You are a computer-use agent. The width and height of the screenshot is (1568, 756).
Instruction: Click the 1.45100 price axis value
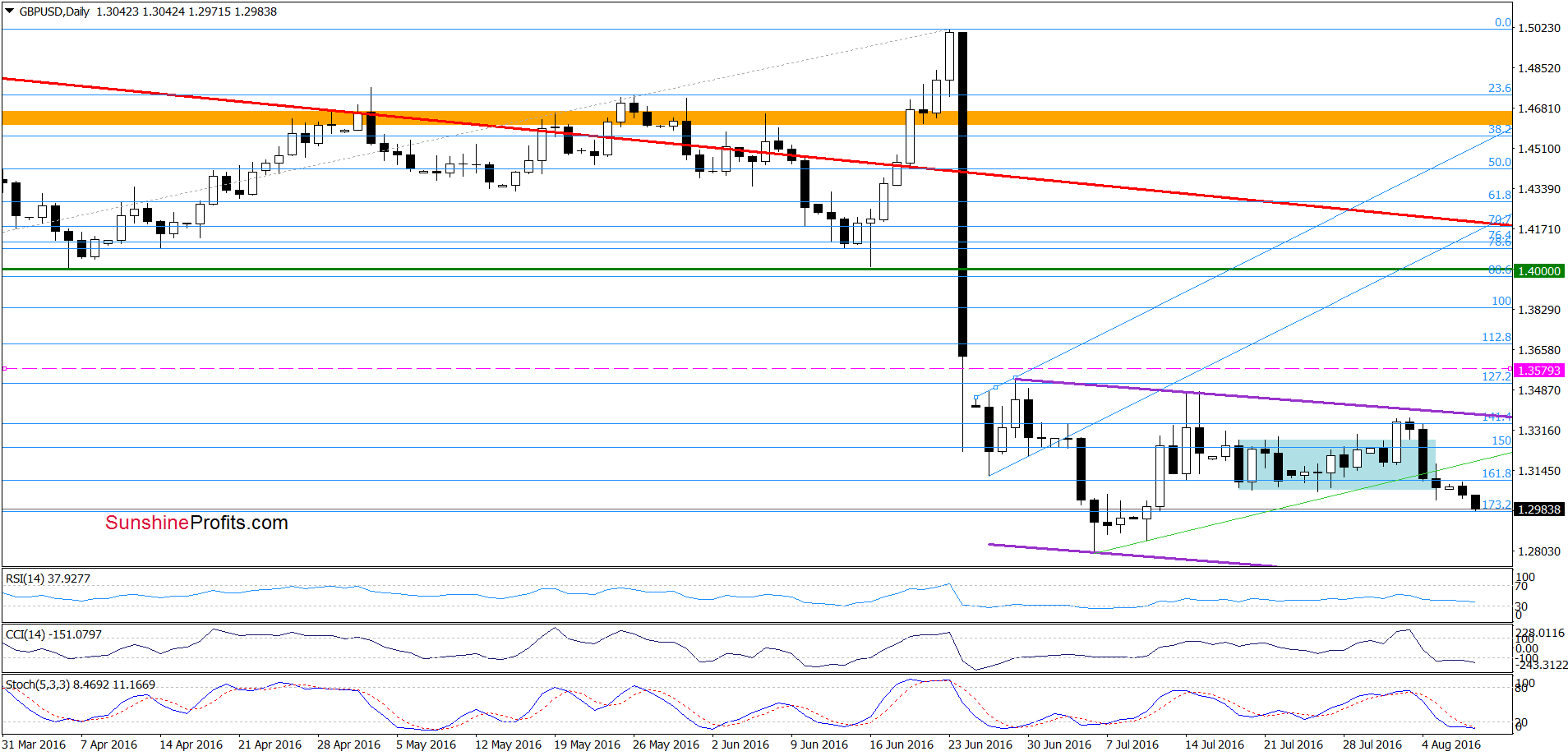pos(1538,149)
